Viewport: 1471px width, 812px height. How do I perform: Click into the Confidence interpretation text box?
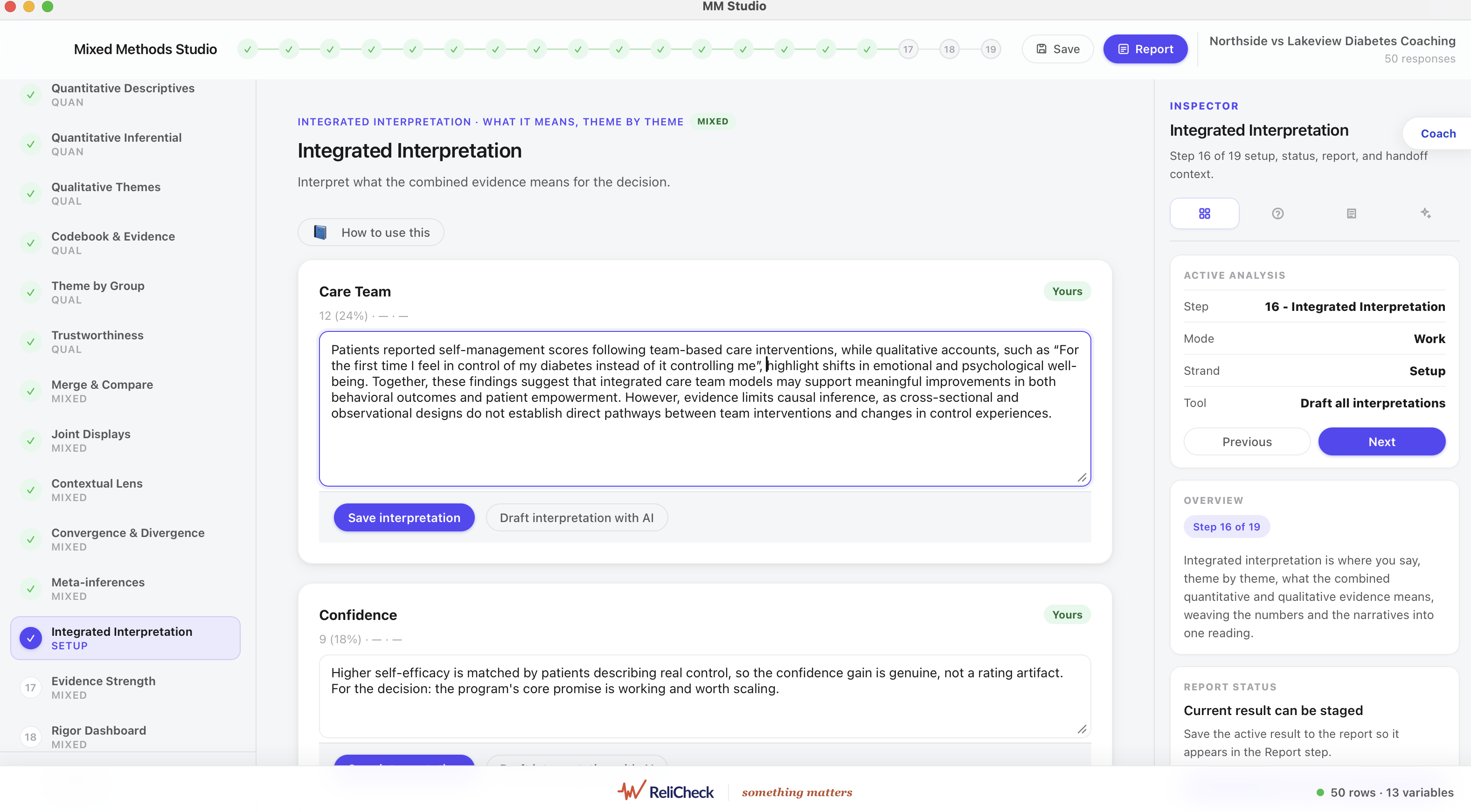705,696
